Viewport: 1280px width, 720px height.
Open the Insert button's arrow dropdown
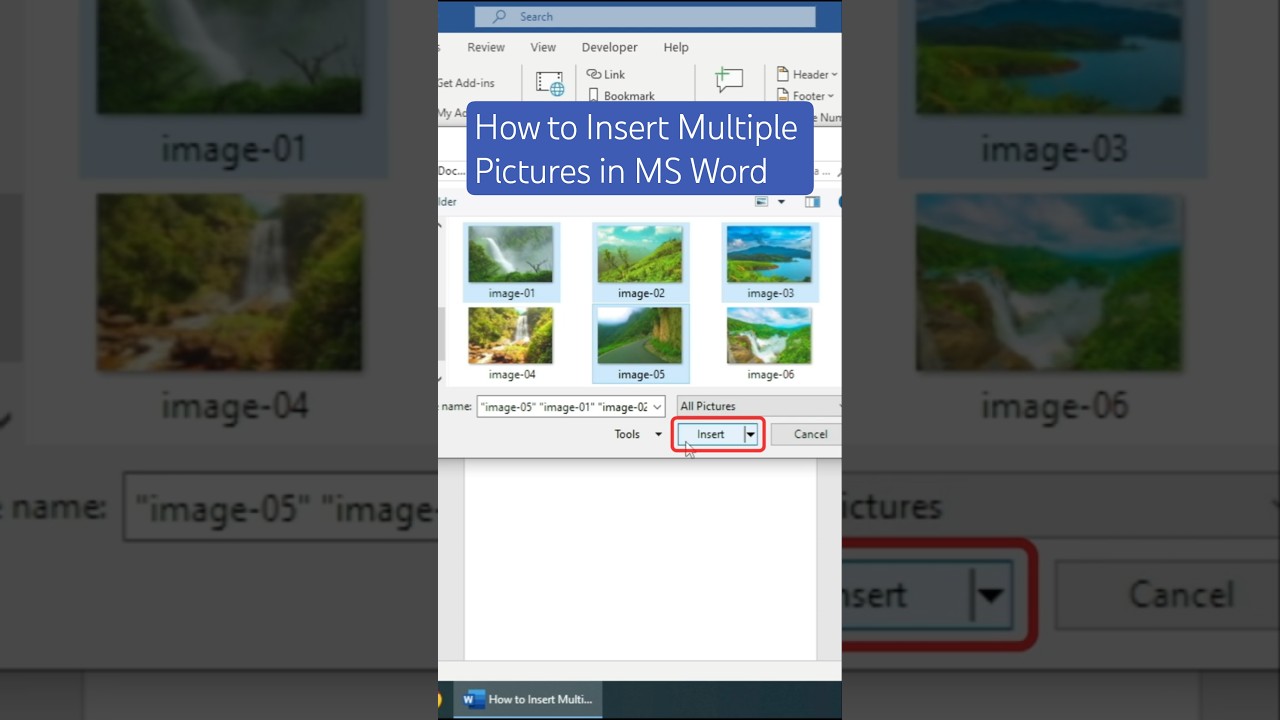tap(751, 434)
